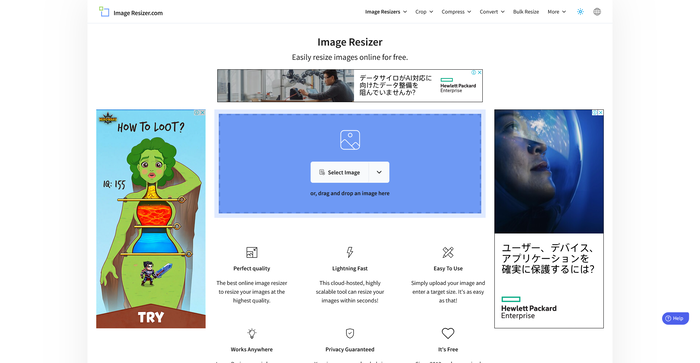Click the Easy To Use heading
Viewport: 700px width, 363px height.
(448, 268)
